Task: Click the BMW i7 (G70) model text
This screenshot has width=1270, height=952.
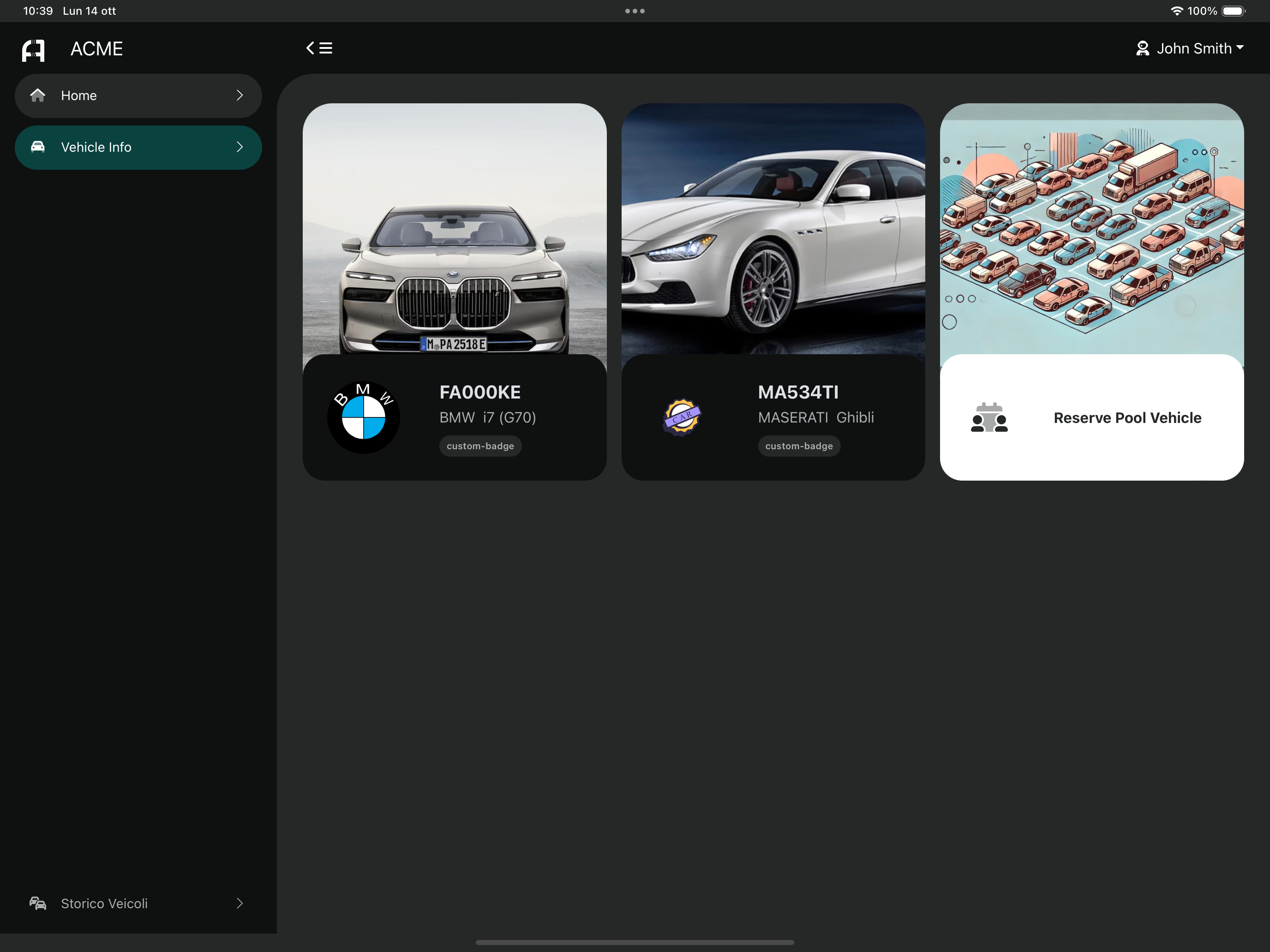Action: coord(487,417)
